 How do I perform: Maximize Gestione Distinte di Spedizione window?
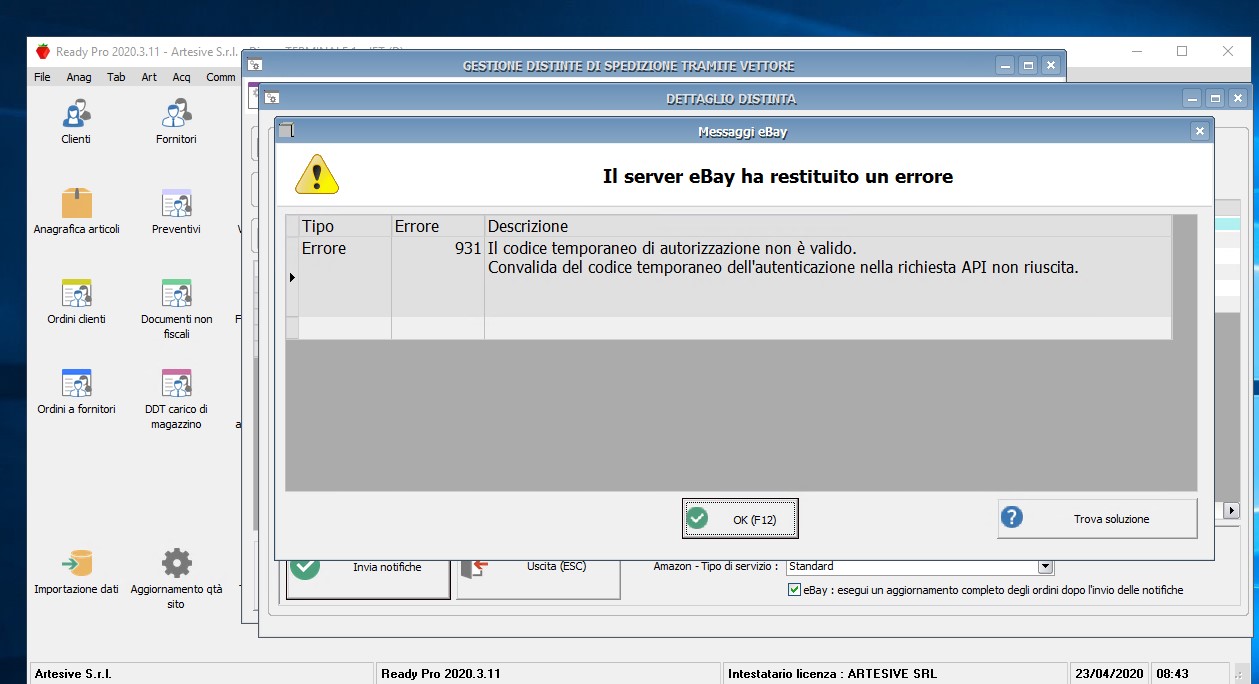[x=1027, y=66]
